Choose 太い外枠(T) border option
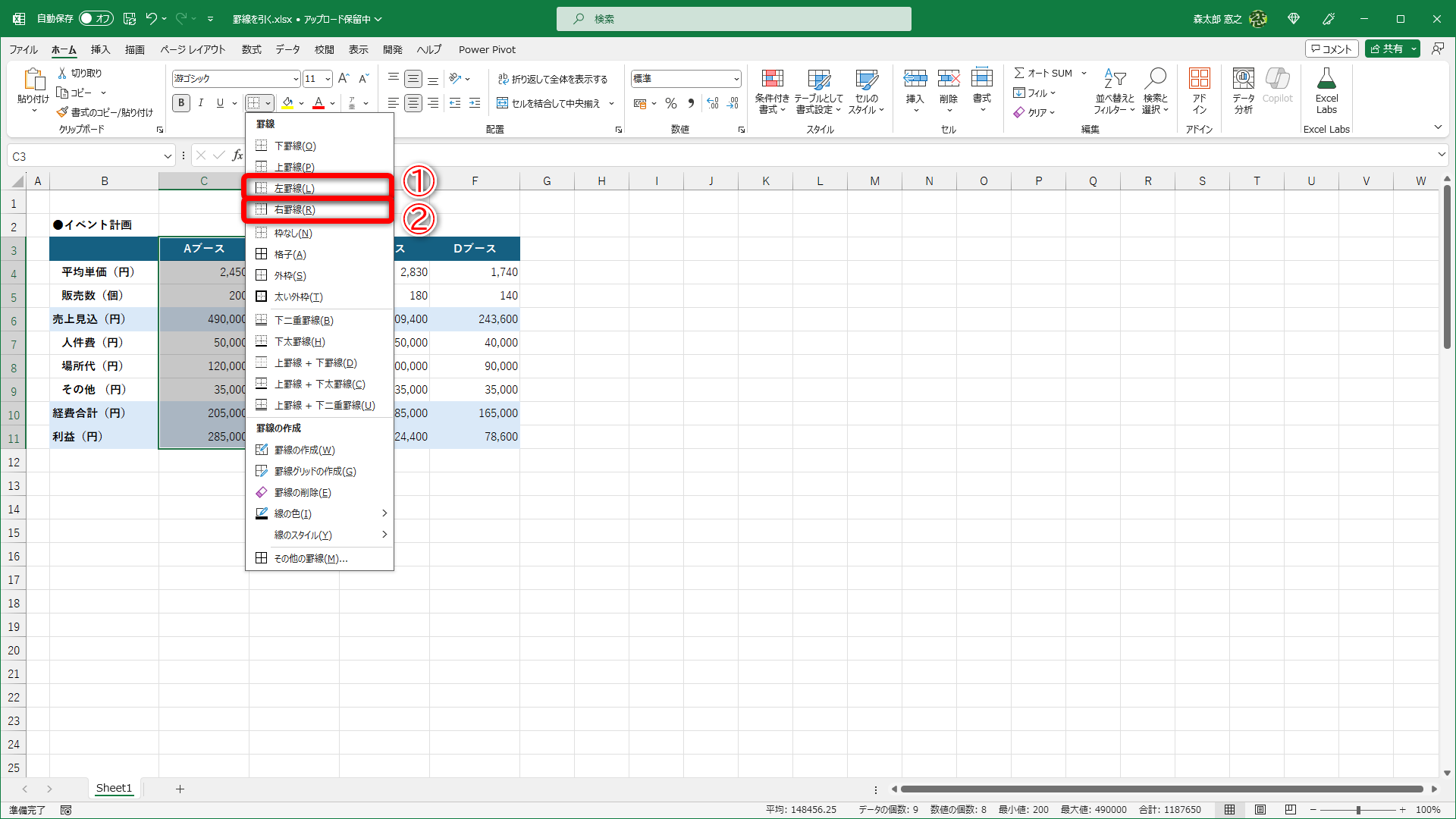Viewport: 1456px width, 819px height. point(299,297)
